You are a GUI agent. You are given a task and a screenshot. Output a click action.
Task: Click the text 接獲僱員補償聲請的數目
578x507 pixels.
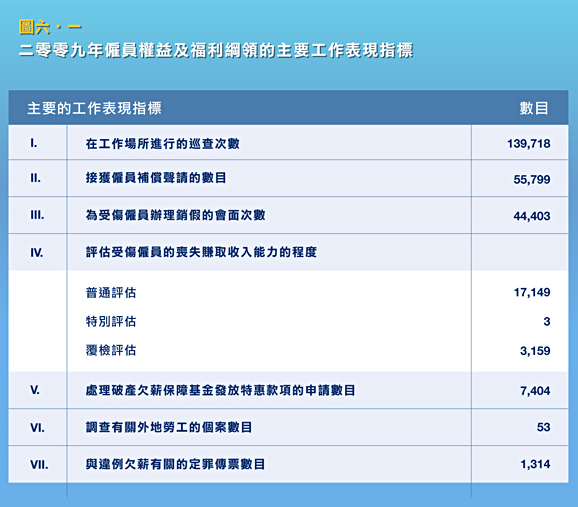click(156, 178)
